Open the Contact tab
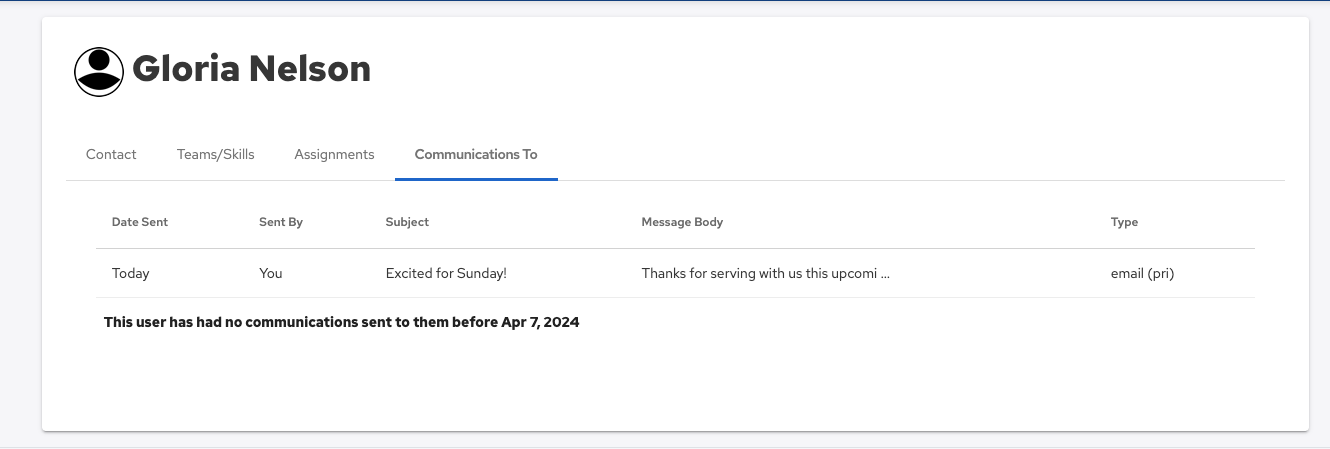1330x449 pixels. pos(111,154)
